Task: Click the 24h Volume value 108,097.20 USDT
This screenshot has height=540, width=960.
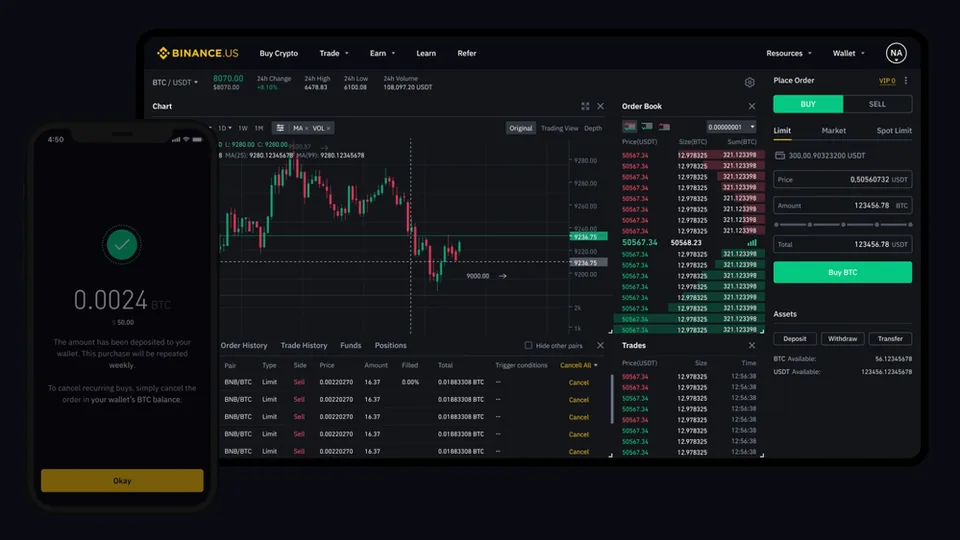Action: (408, 88)
